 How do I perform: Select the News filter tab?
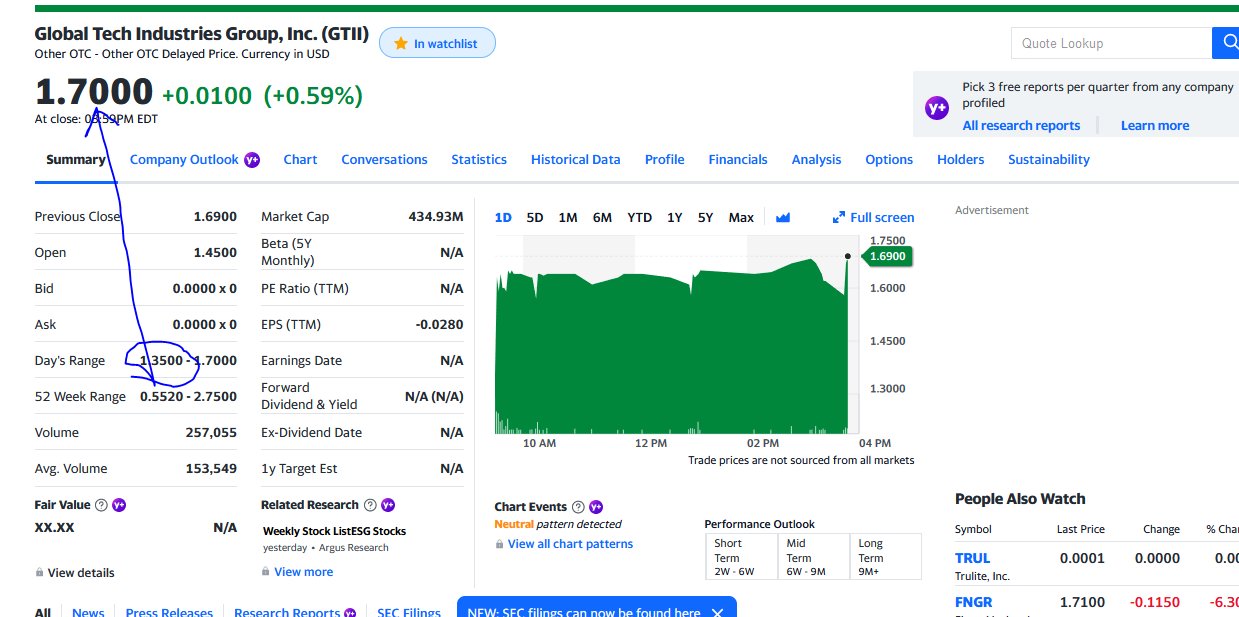tap(88, 611)
